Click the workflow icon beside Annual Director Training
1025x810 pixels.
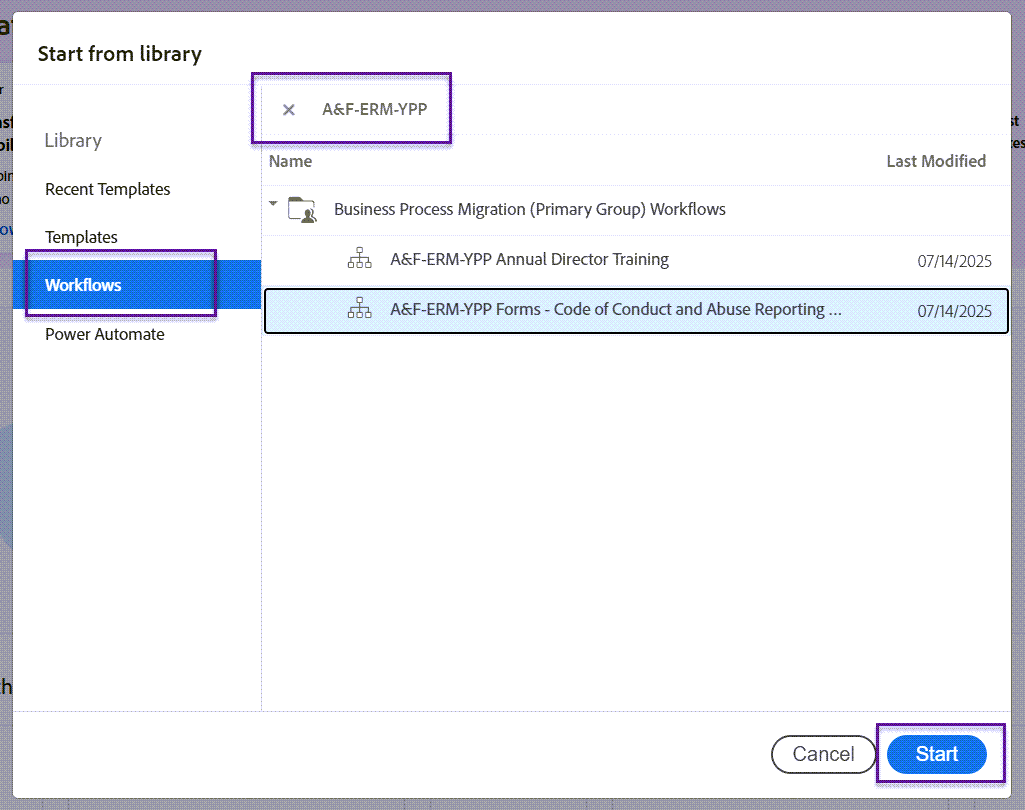pyautogui.click(x=359, y=258)
